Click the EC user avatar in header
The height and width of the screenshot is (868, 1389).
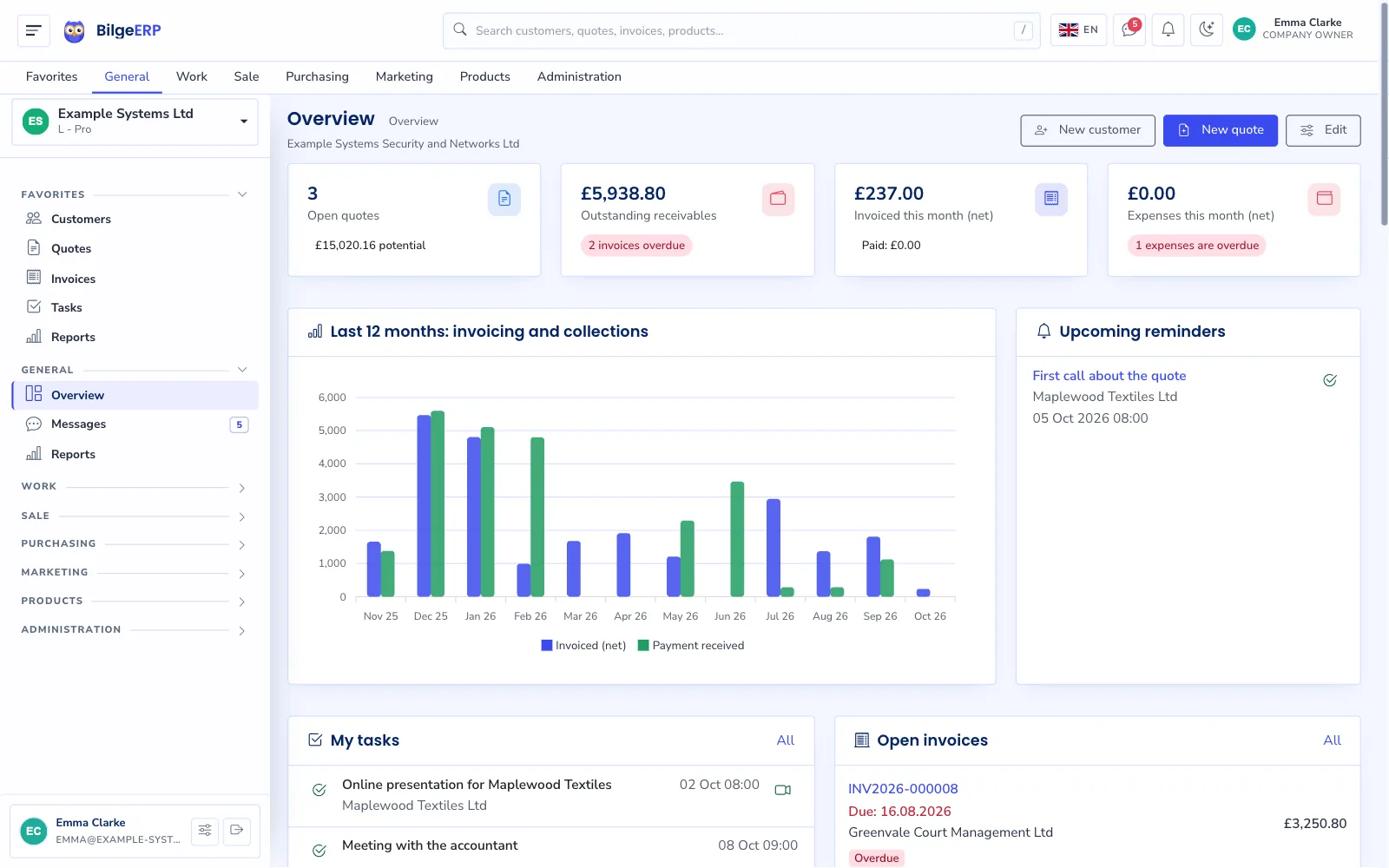[x=1244, y=30]
